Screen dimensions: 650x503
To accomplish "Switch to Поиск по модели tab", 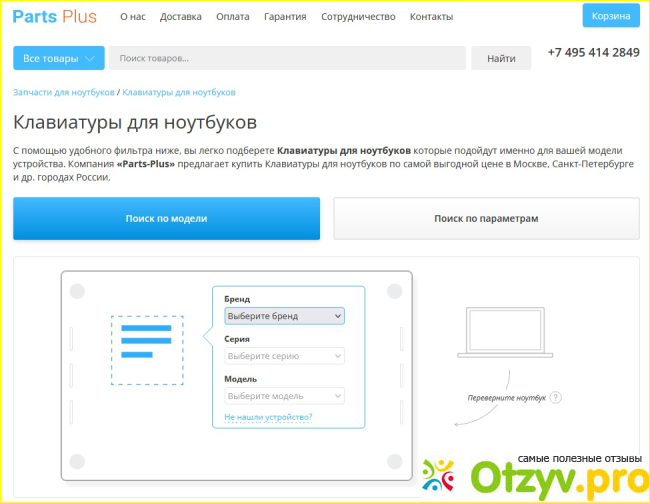I will click(x=166, y=218).
